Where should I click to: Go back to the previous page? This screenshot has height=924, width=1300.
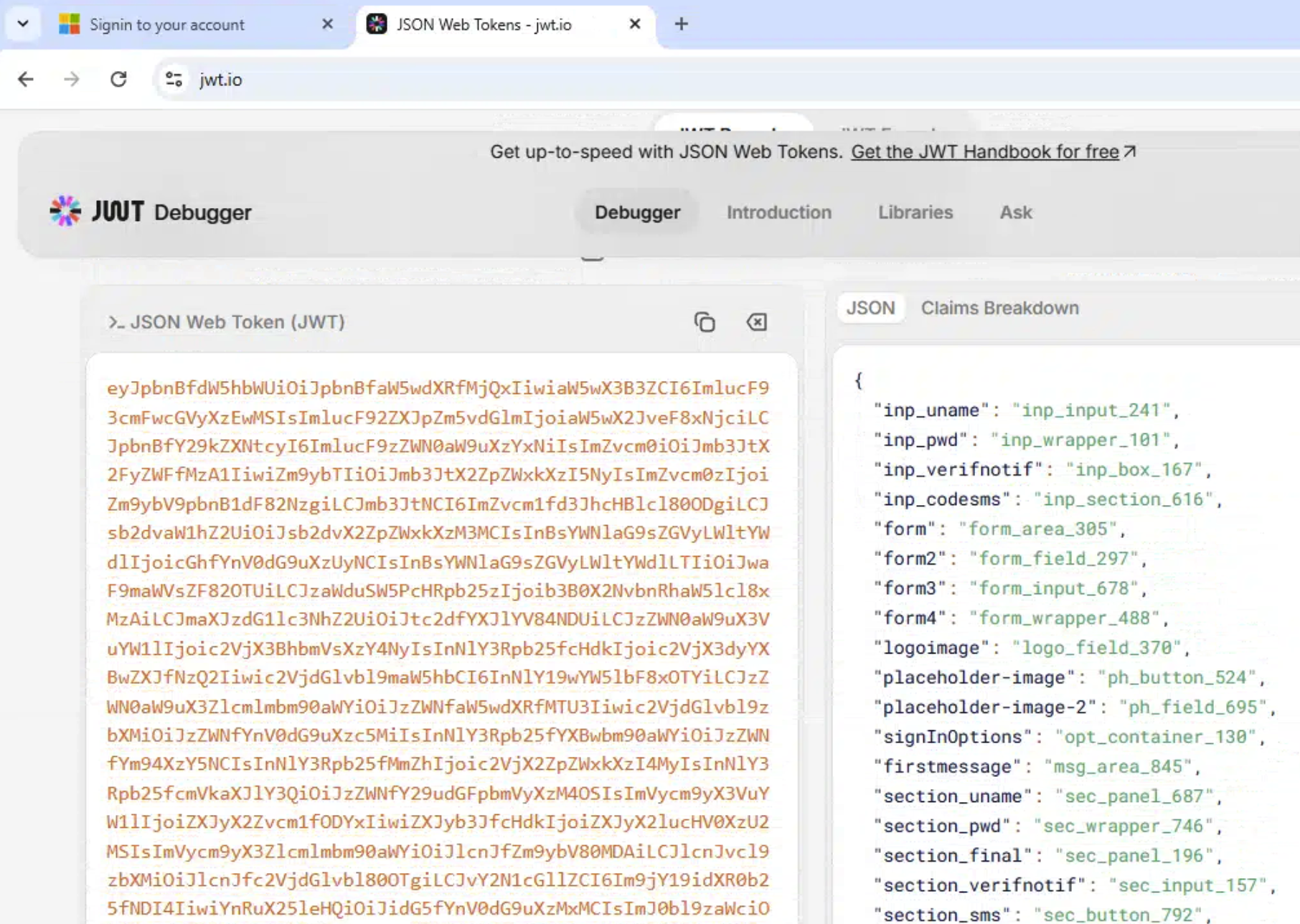26,79
